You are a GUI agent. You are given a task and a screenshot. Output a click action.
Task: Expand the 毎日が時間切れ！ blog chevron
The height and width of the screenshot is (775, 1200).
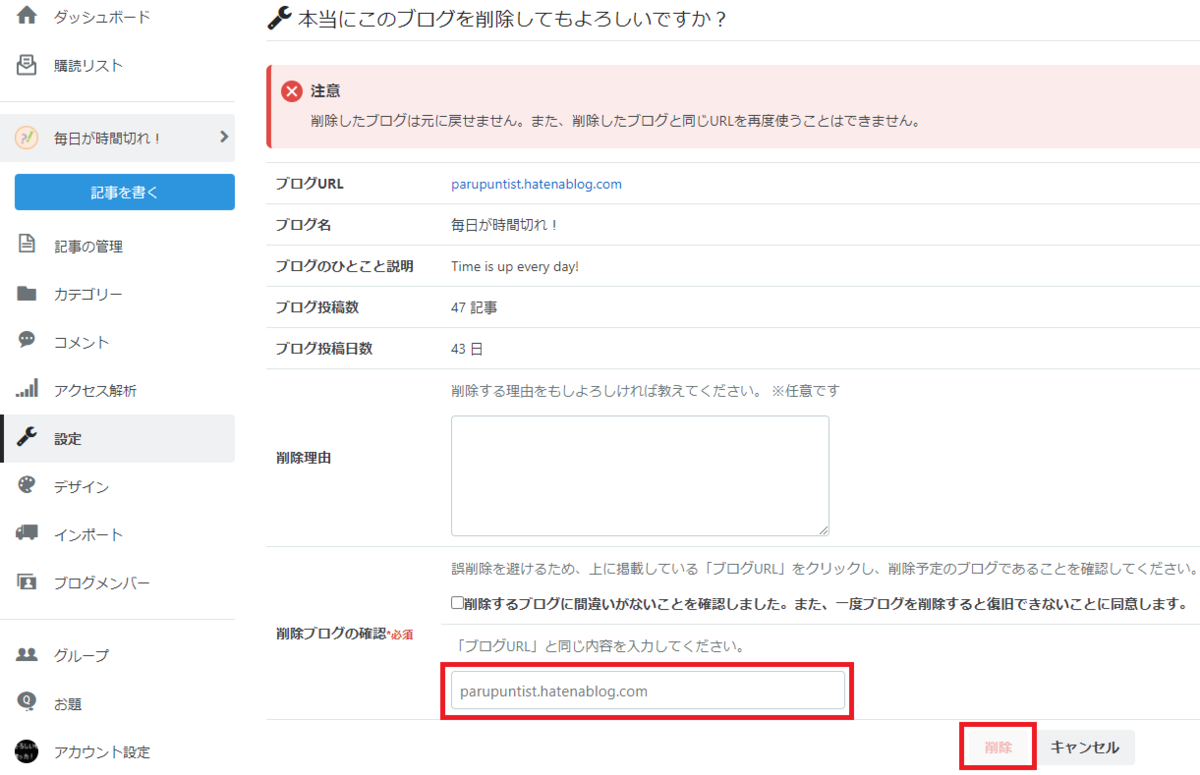pos(224,137)
